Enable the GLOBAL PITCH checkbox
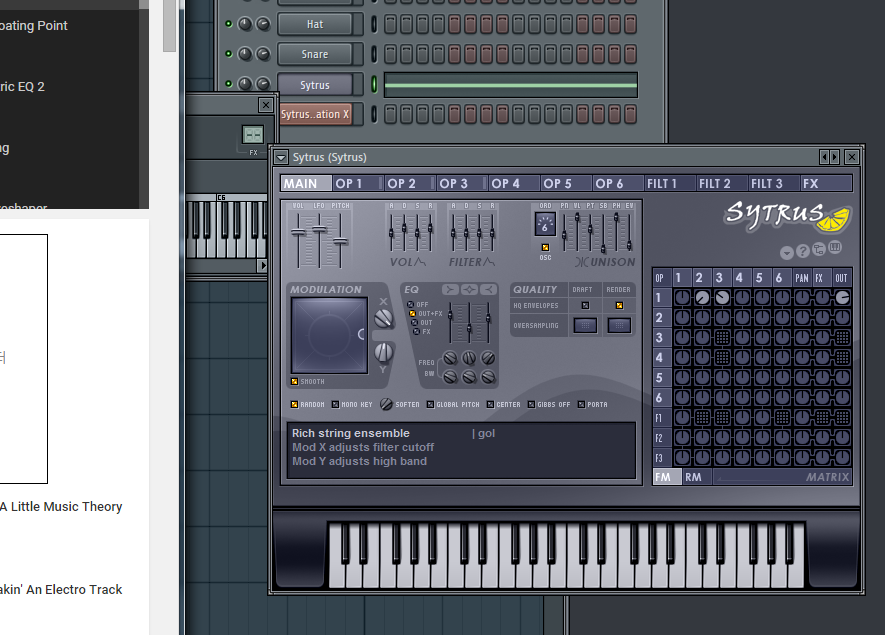 pyautogui.click(x=431, y=404)
